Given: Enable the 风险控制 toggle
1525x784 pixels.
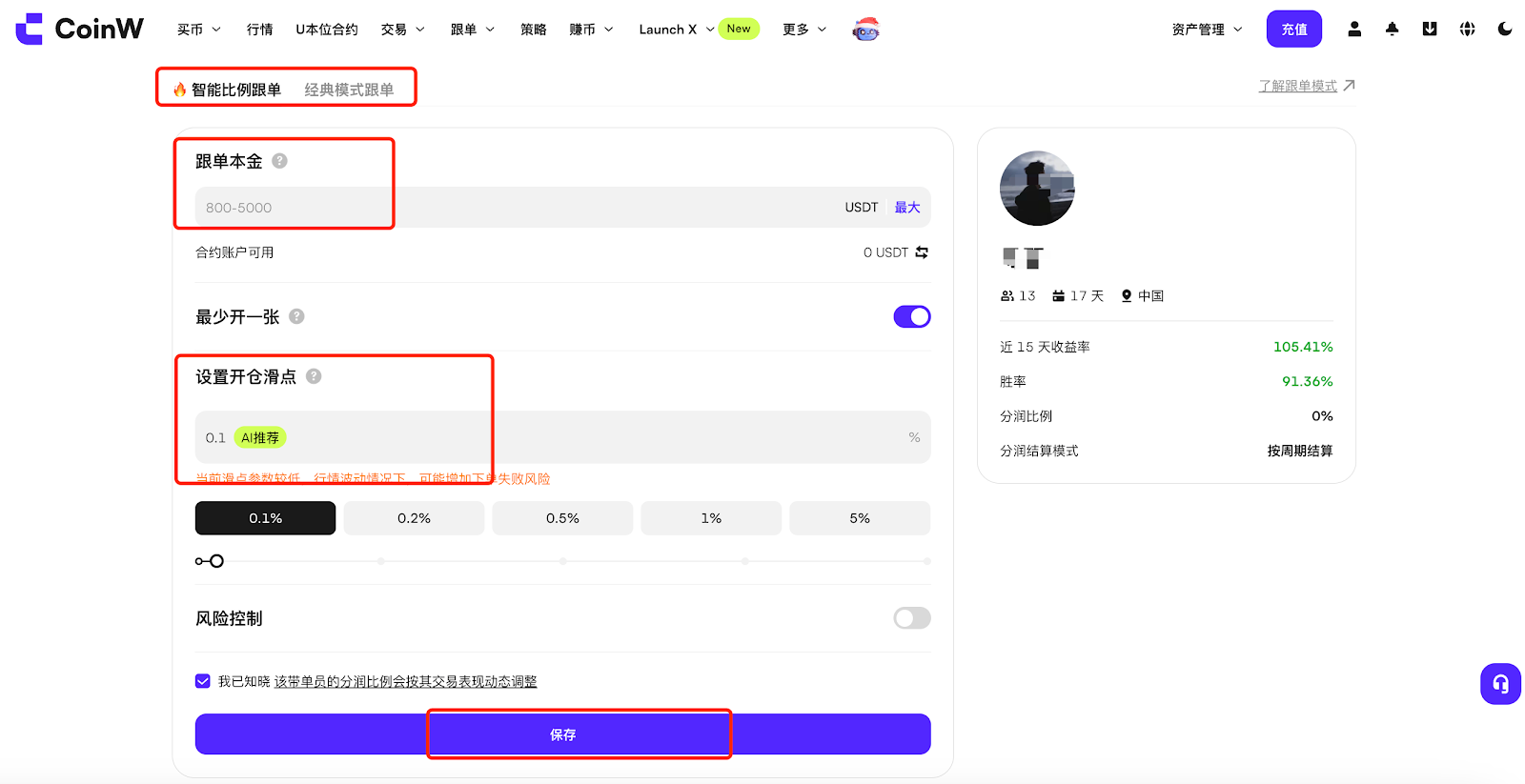Looking at the screenshot, I should [x=911, y=618].
